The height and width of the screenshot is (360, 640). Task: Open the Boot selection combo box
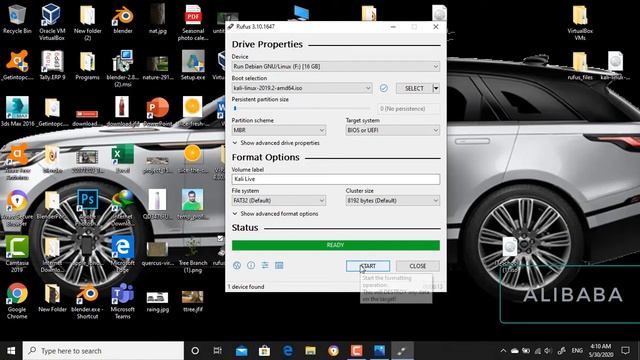[302, 88]
